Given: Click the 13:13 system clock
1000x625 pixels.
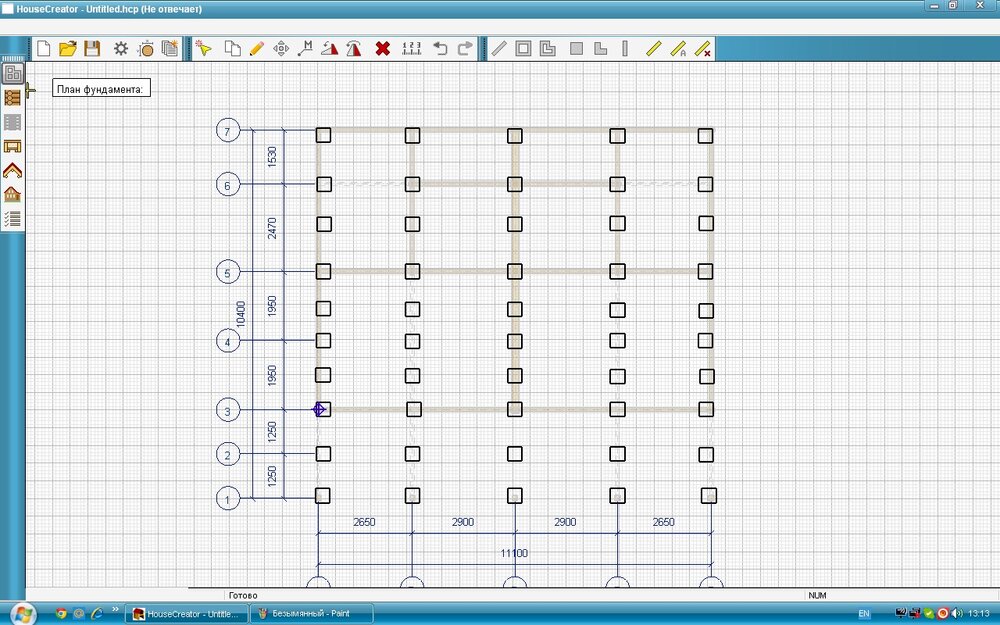Looking at the screenshot, I should click(978, 614).
